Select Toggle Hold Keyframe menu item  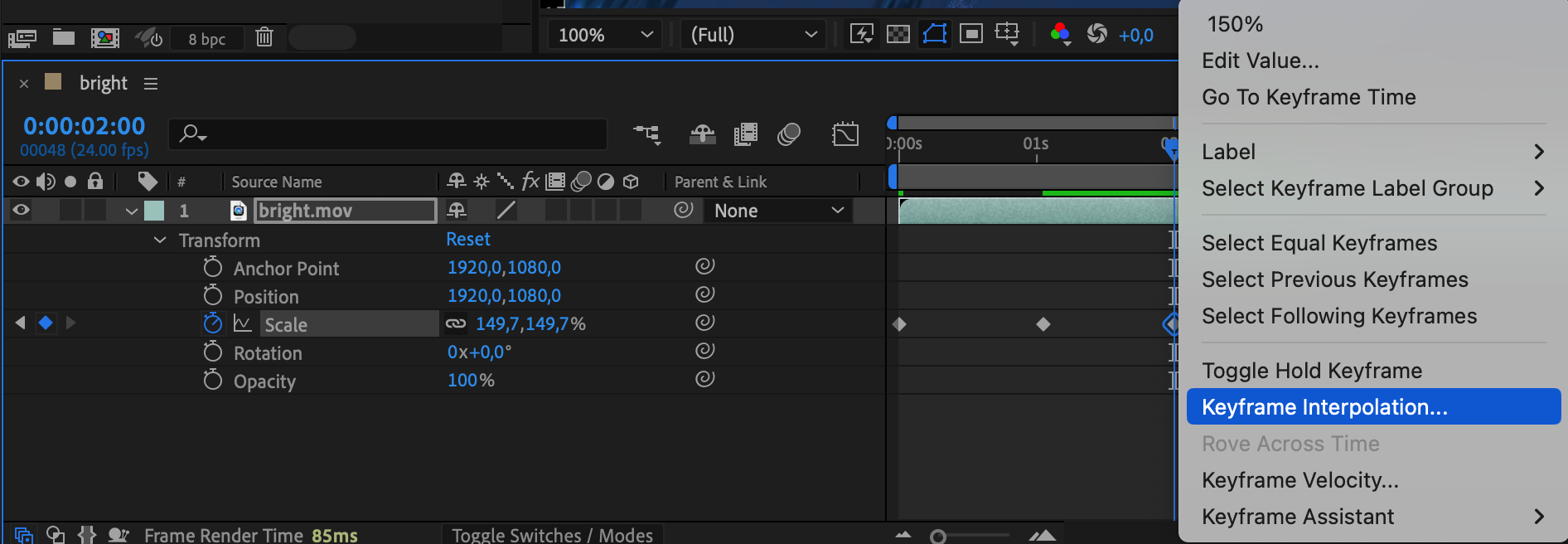[x=1311, y=371]
